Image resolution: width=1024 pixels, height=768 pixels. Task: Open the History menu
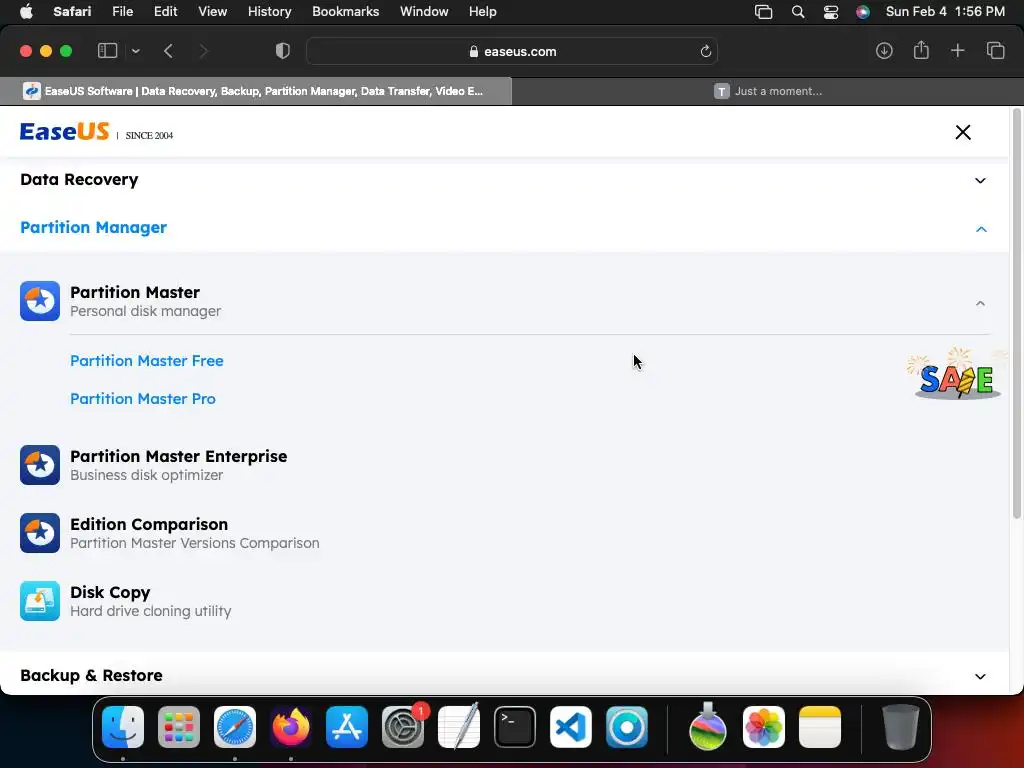269,12
